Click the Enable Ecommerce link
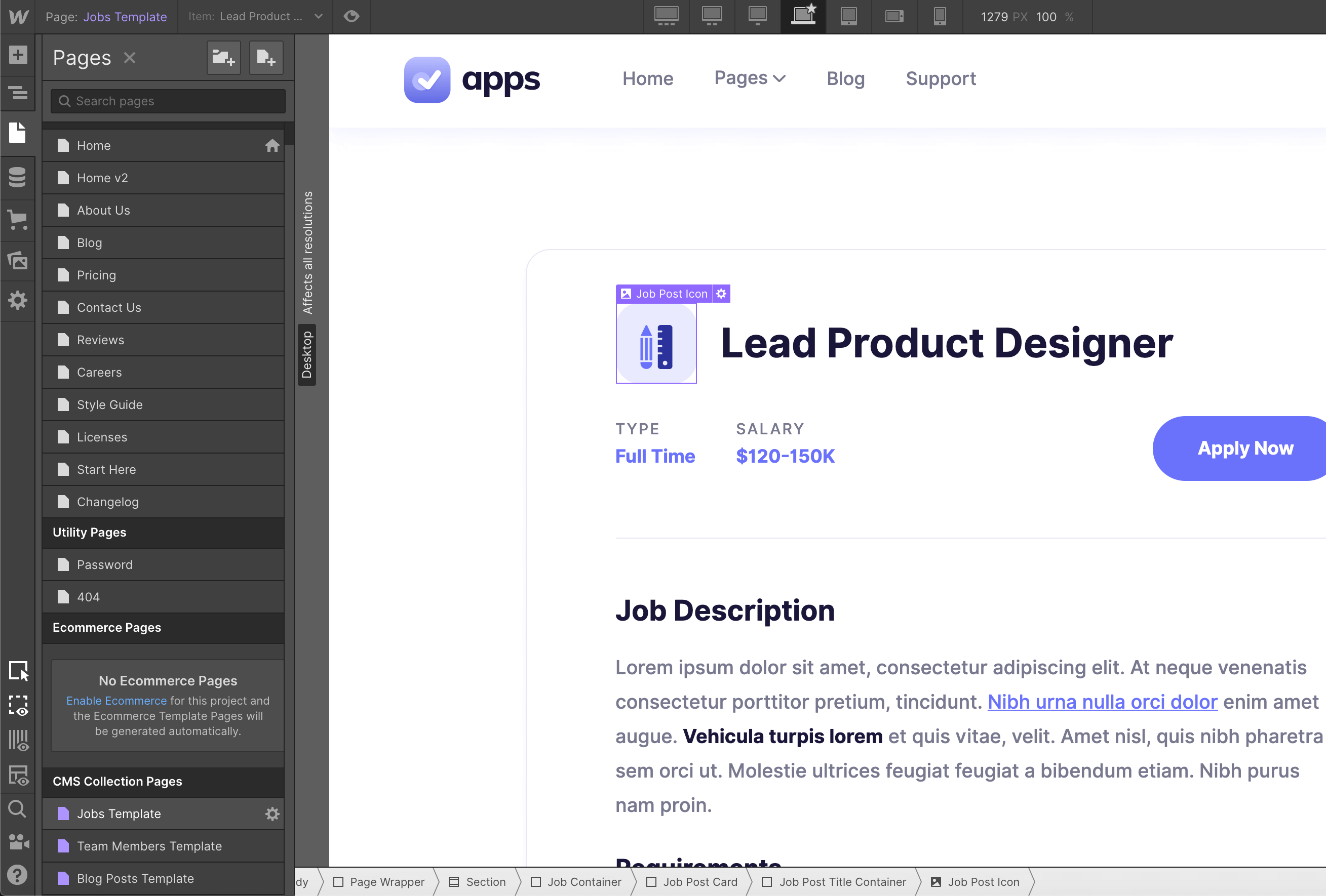This screenshot has width=1326, height=896. tap(116, 701)
